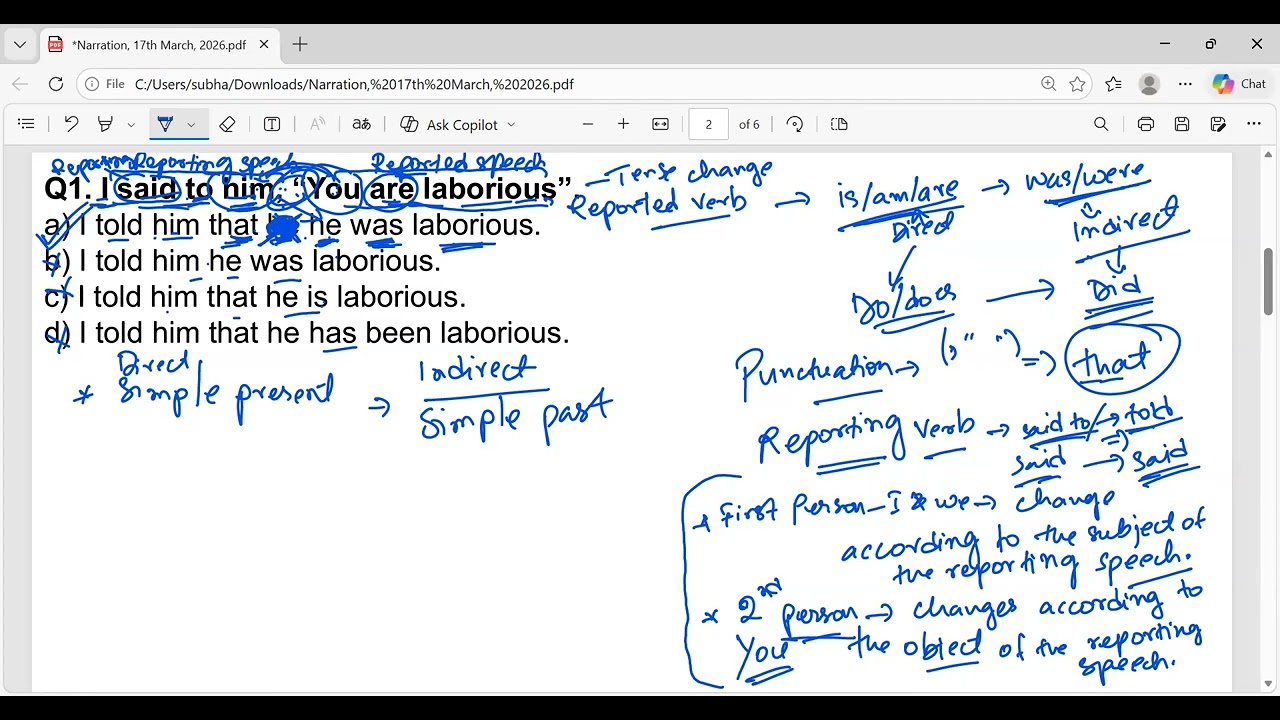Click the browser zoom magnifier icon
The height and width of the screenshot is (720, 1280).
coord(1048,84)
